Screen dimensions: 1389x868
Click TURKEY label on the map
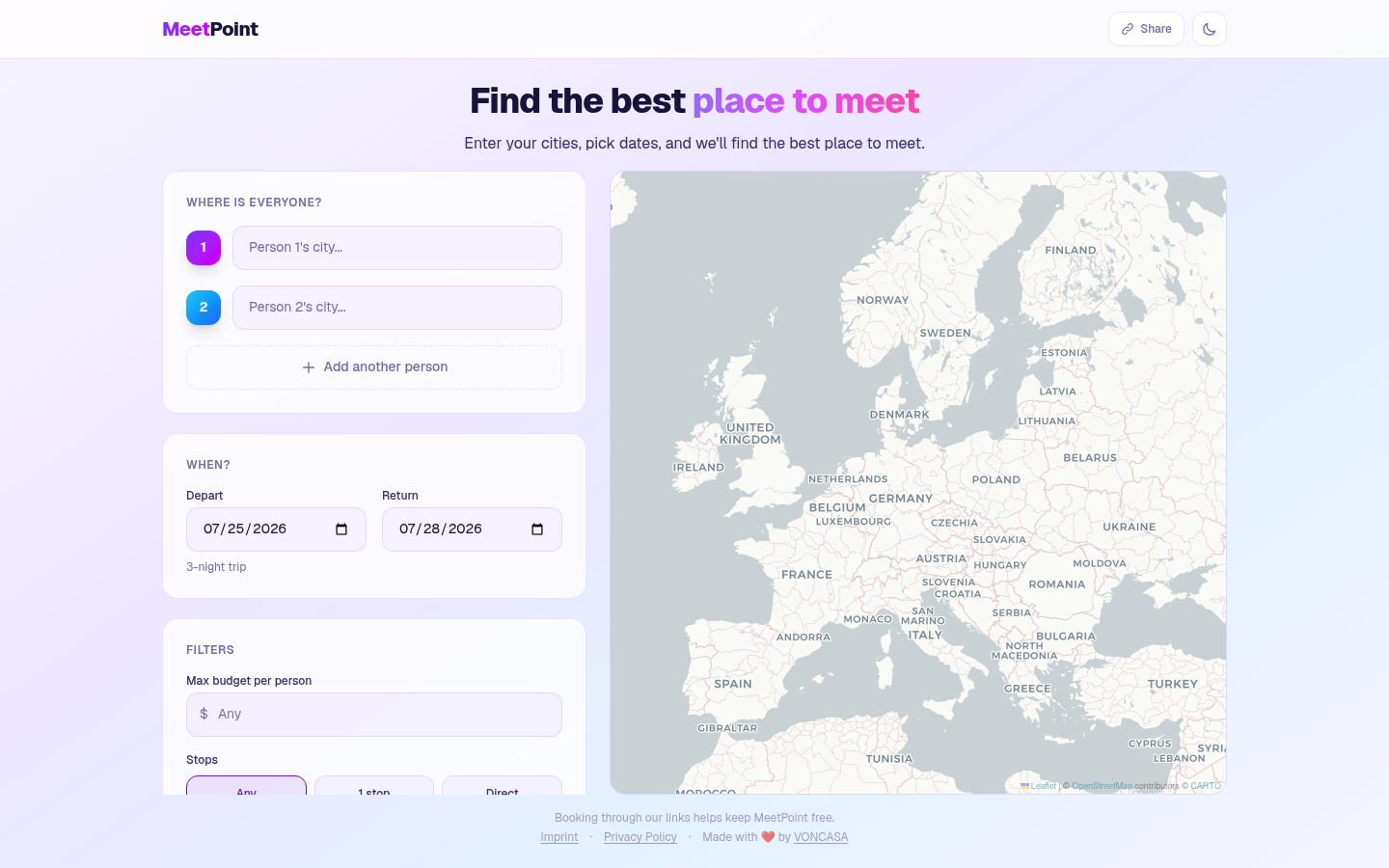tap(1173, 685)
